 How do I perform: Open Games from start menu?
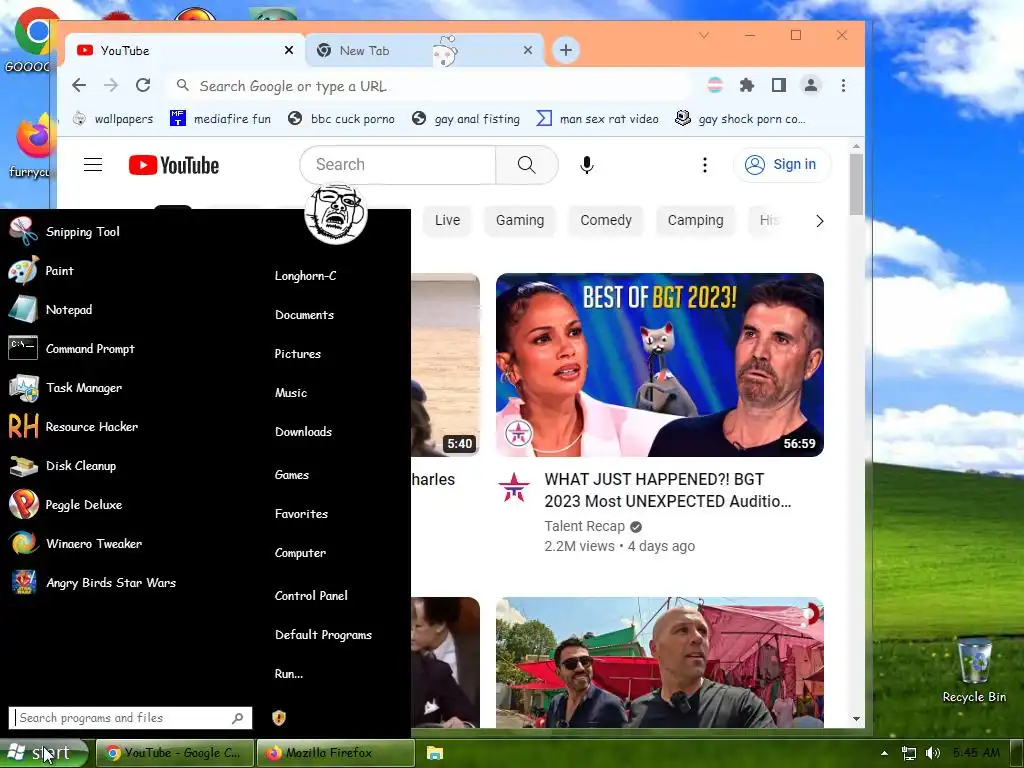[292, 475]
